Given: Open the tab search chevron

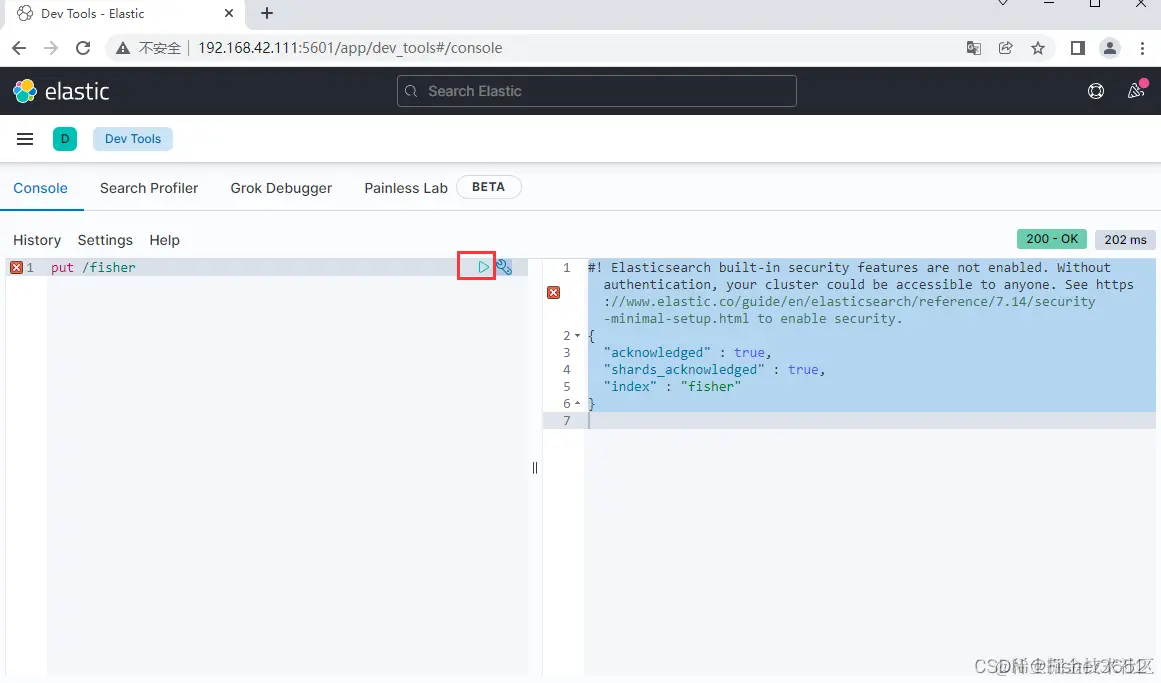Looking at the screenshot, I should [1003, 4].
